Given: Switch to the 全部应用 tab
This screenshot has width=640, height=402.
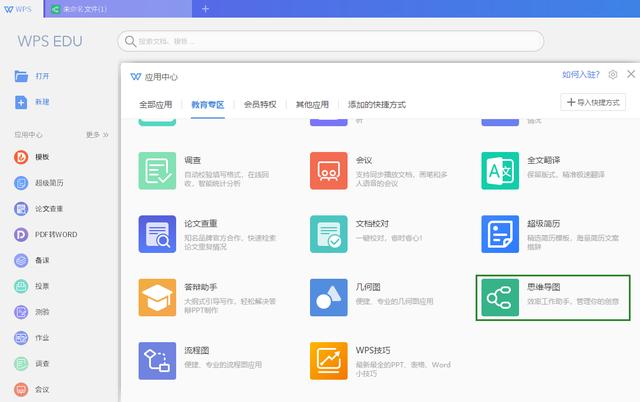Looking at the screenshot, I should click(156, 105).
